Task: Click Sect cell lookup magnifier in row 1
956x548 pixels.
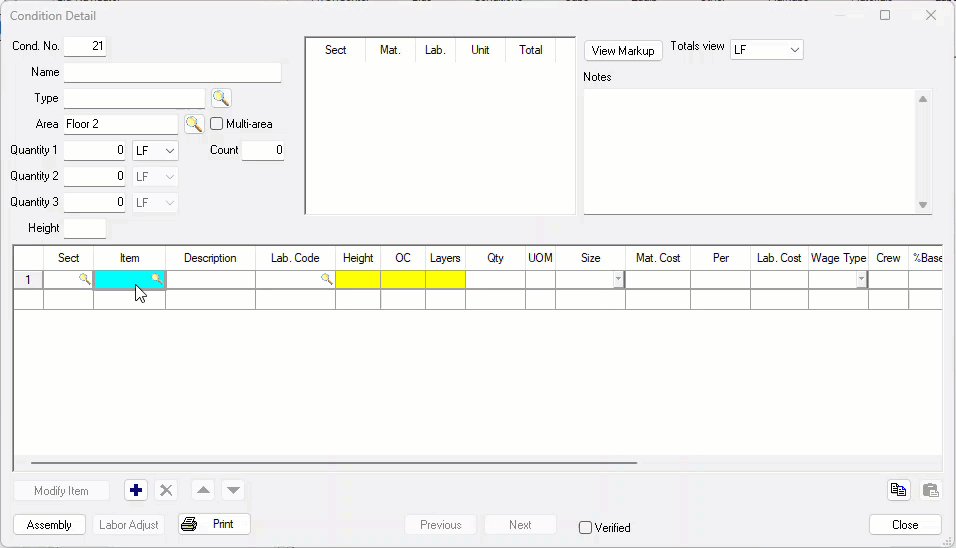Action: click(85, 279)
